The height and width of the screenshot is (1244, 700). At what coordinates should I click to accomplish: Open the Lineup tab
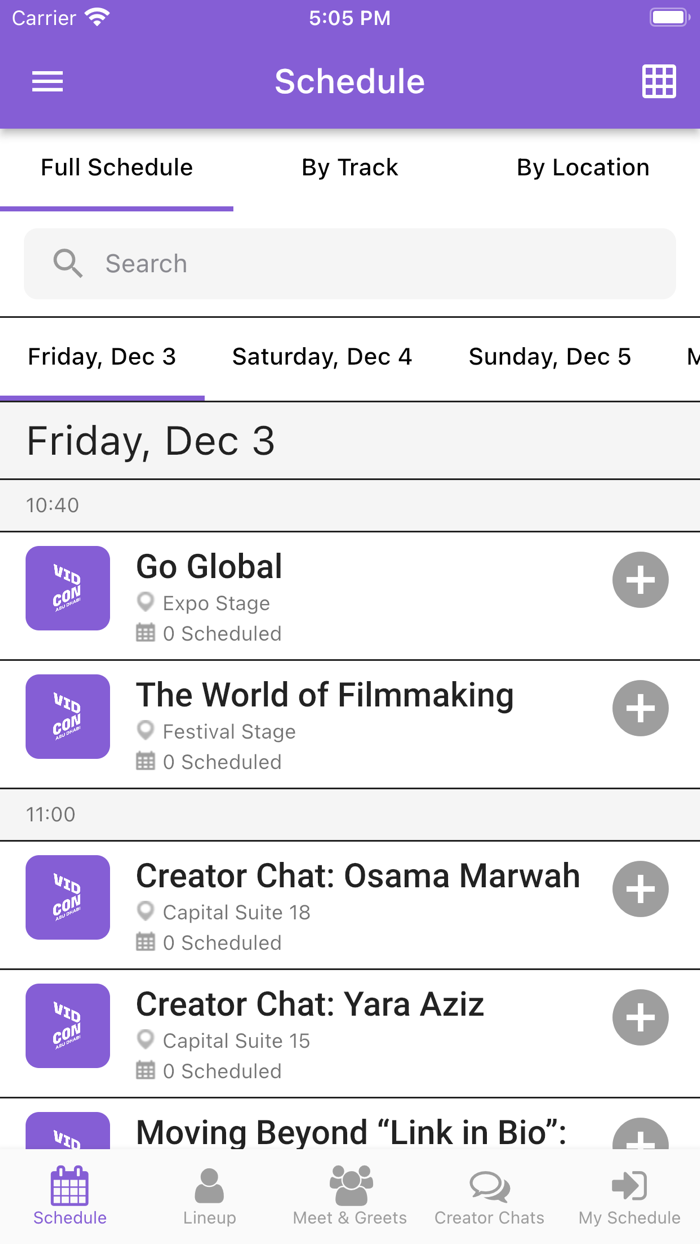click(x=209, y=1196)
